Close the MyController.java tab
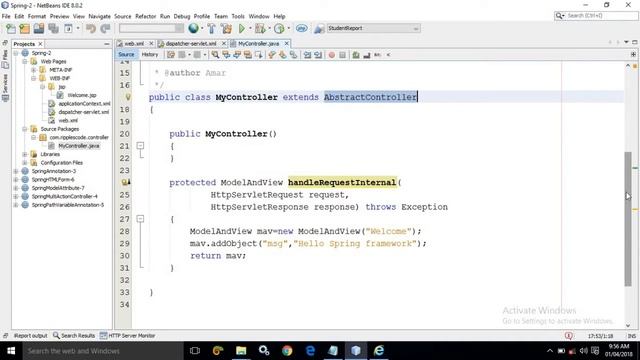 [x=287, y=43]
